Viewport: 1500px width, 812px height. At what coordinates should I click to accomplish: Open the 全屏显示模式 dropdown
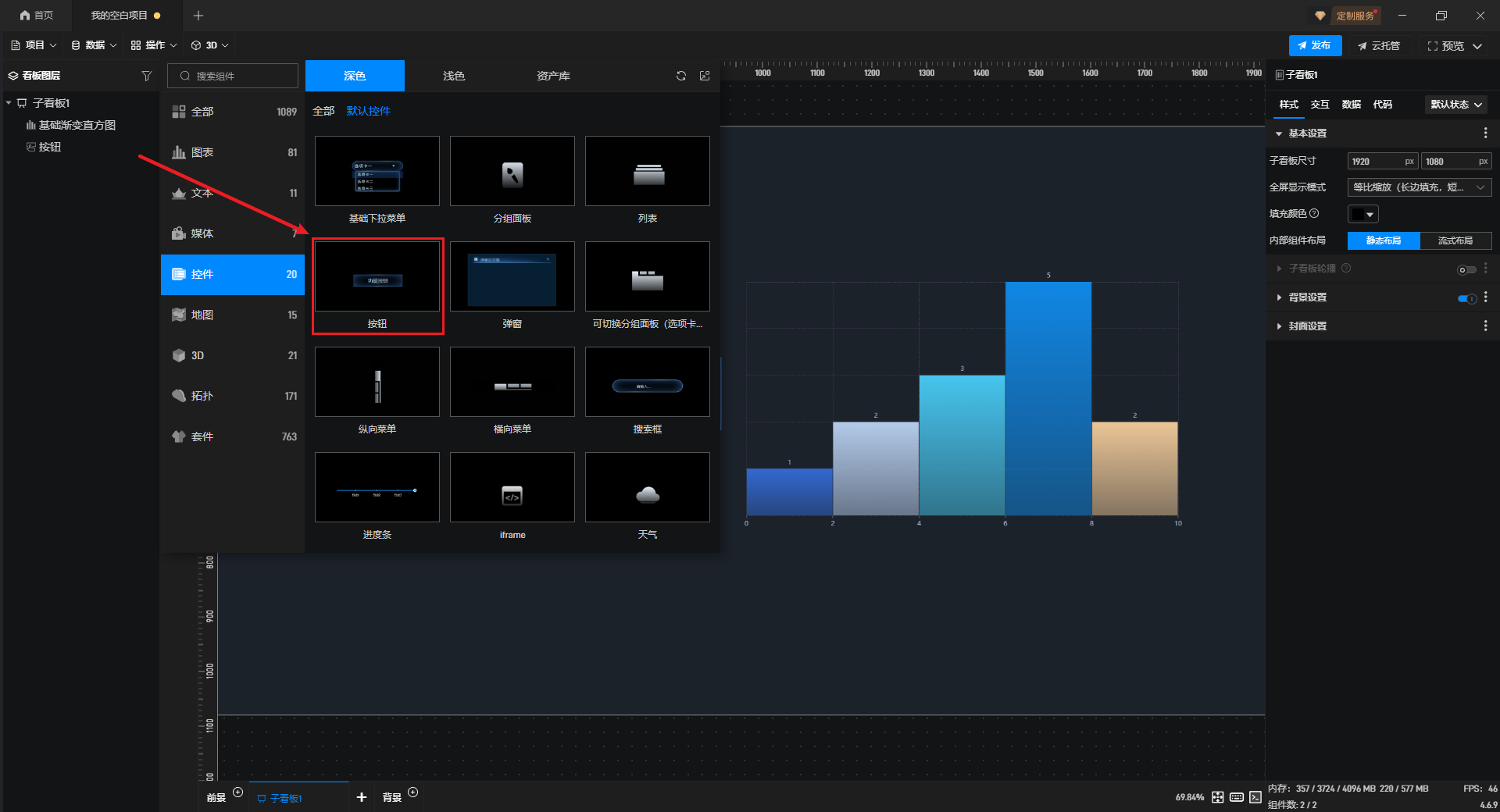pyautogui.click(x=1419, y=187)
